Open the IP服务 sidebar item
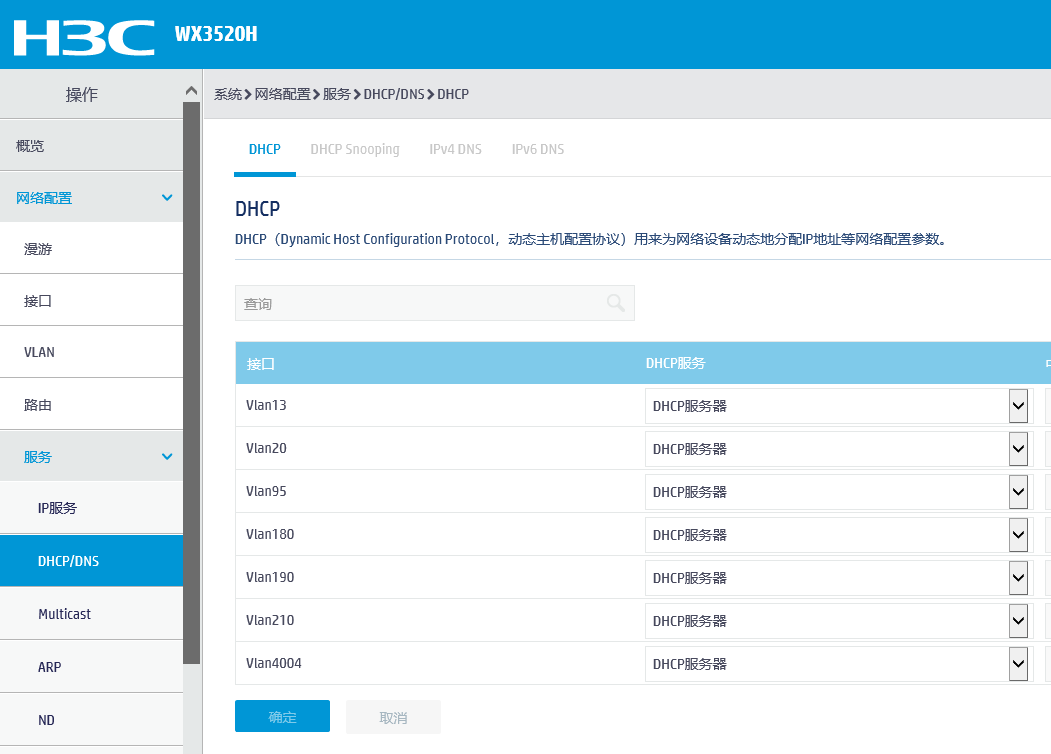The width and height of the screenshot is (1051, 754). [x=91, y=508]
